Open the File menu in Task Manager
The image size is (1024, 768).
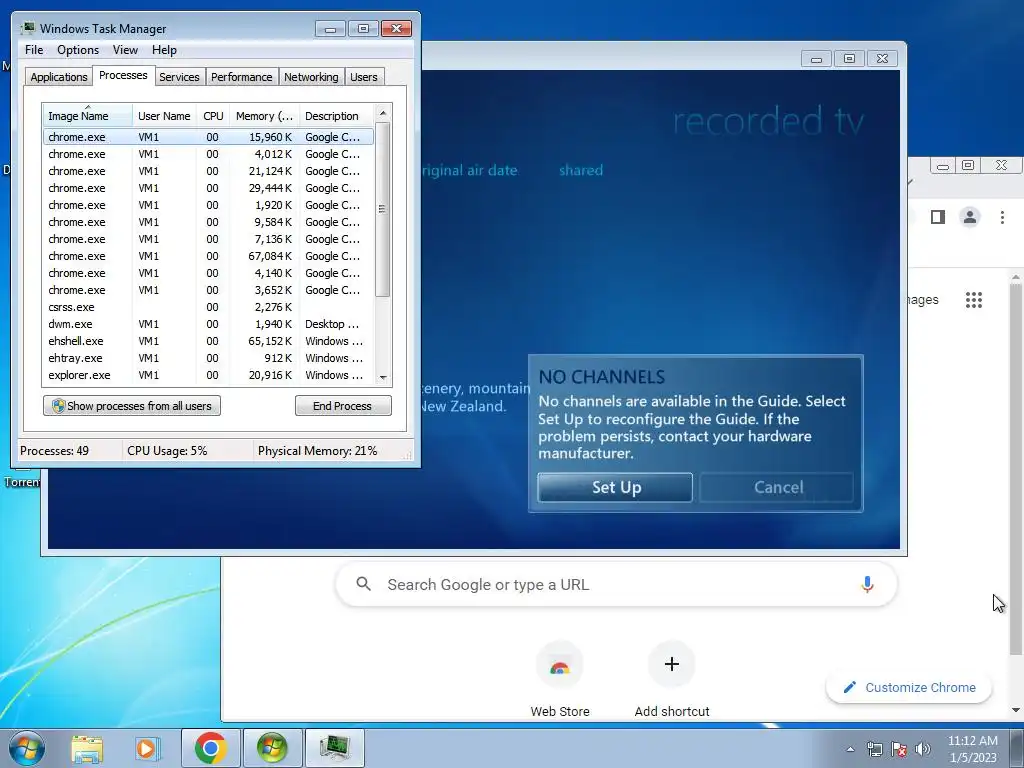point(34,50)
